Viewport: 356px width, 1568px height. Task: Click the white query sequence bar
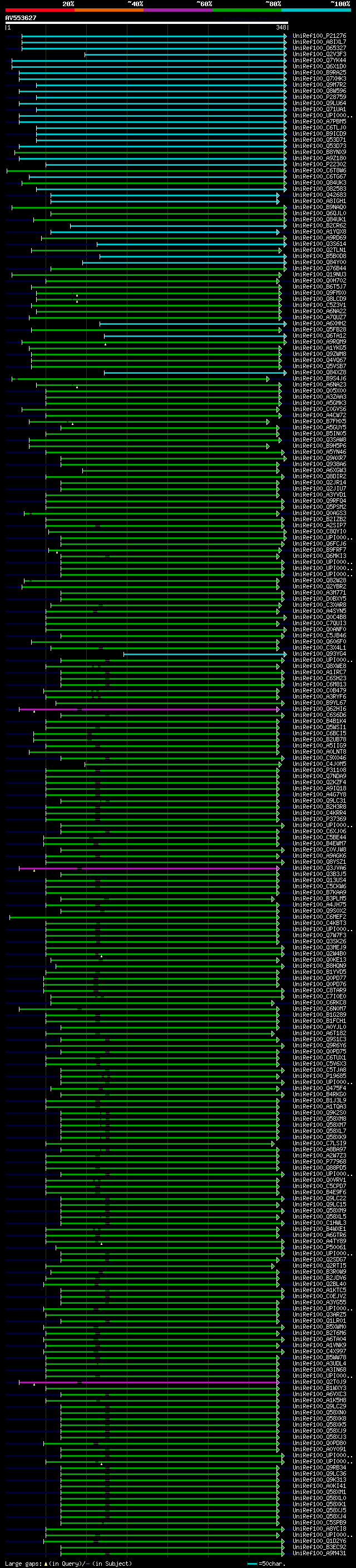click(x=147, y=23)
